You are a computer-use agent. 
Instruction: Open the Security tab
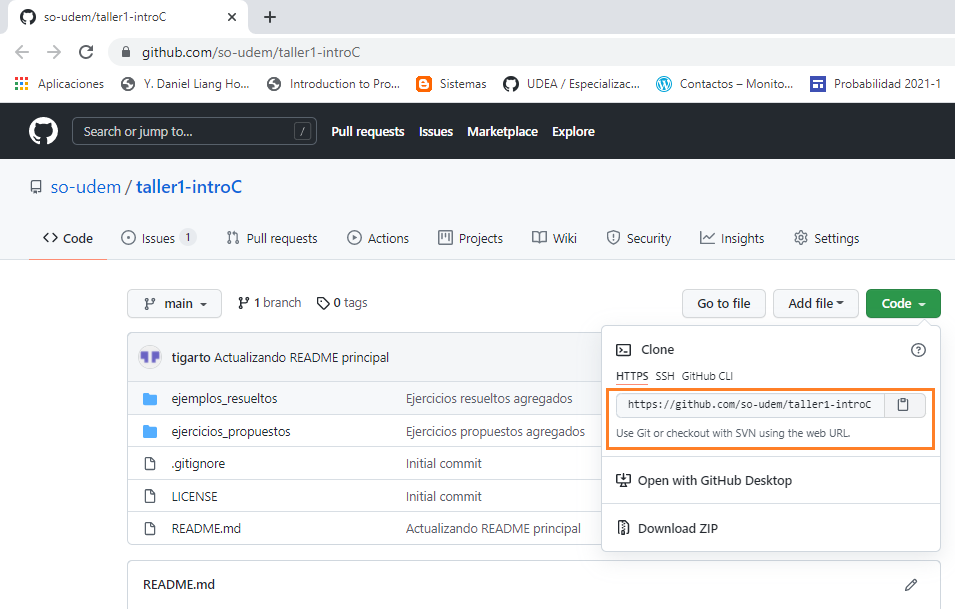[639, 238]
